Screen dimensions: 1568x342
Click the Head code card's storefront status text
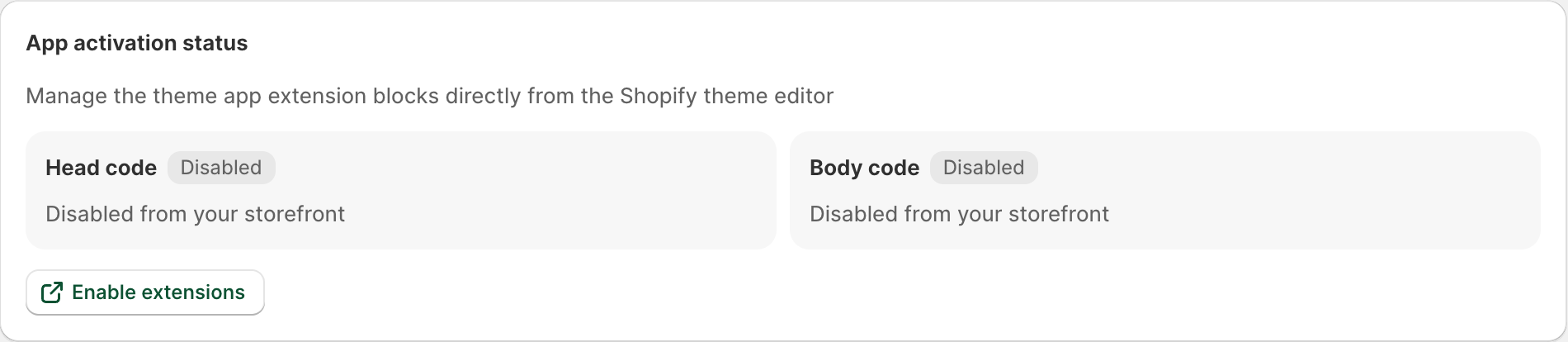point(195,214)
